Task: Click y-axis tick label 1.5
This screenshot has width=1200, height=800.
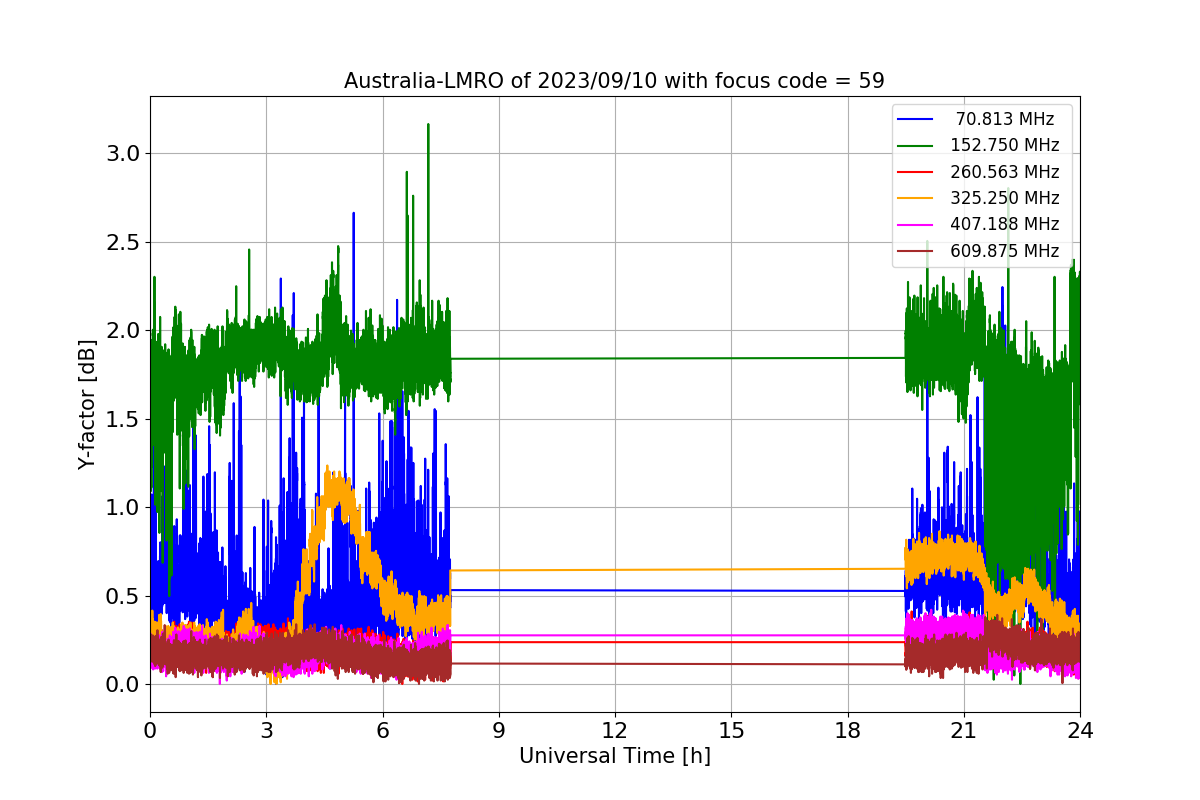Action: click(124, 419)
